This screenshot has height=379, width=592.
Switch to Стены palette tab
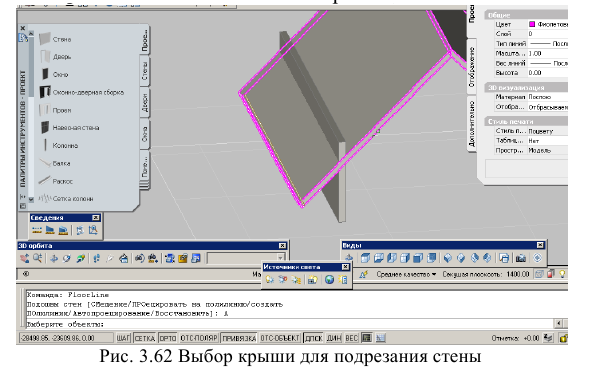(145, 71)
